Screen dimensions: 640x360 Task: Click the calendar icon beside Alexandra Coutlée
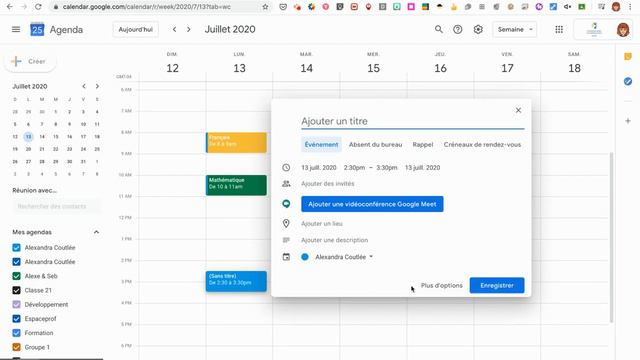(x=286, y=257)
